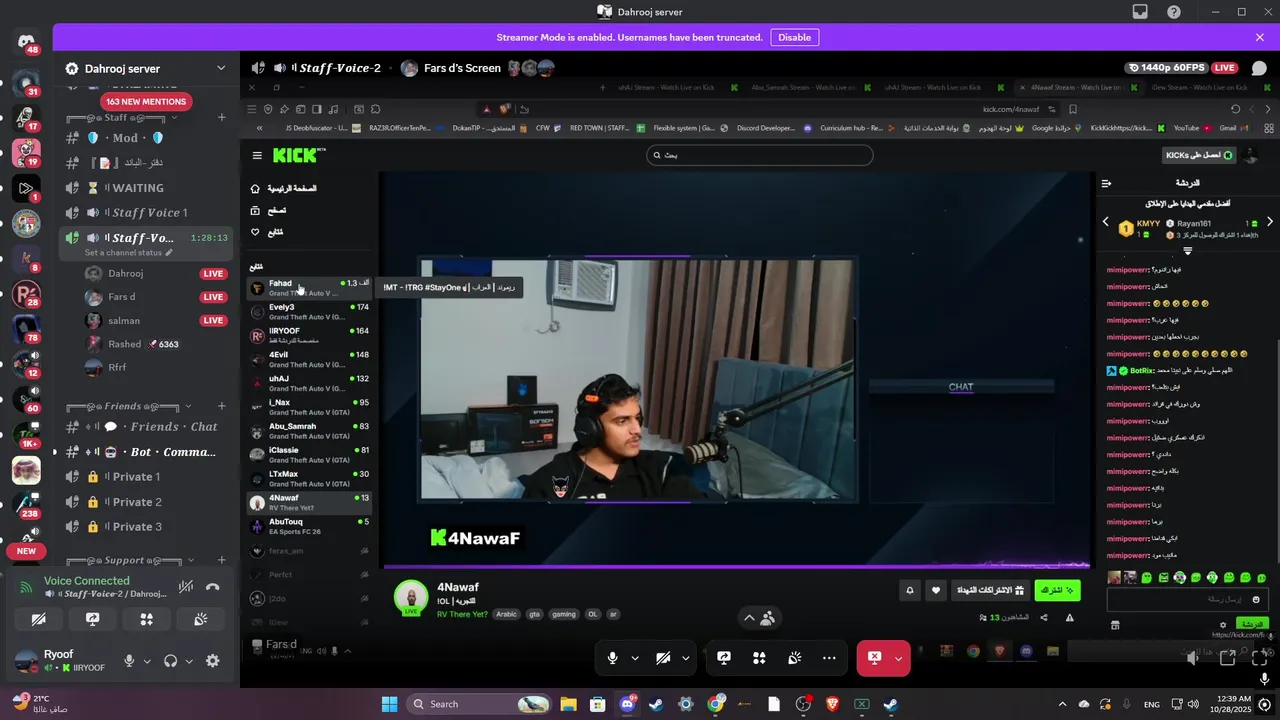The width and height of the screenshot is (1280, 720).
Task: Open the Discord inbox icon in title bar
Action: [1140, 12]
